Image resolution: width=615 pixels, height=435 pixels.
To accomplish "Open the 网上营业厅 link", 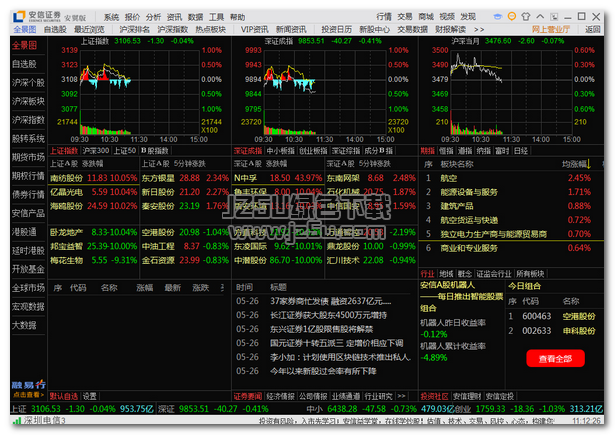I will pos(551,29).
